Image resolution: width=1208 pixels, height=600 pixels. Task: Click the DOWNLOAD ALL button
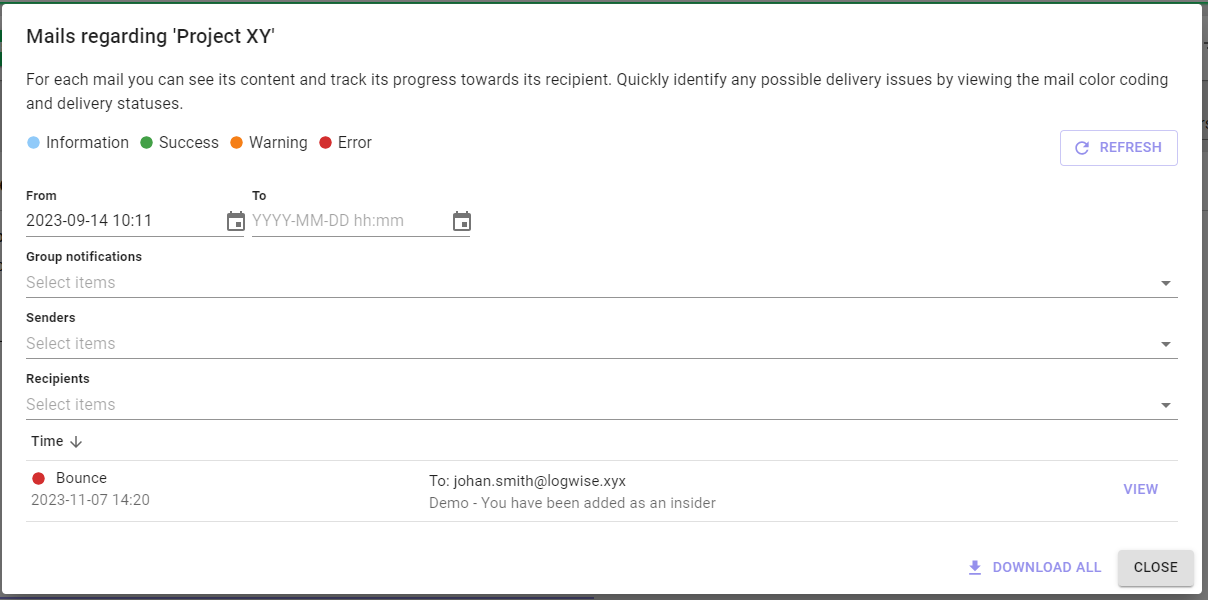click(1034, 567)
